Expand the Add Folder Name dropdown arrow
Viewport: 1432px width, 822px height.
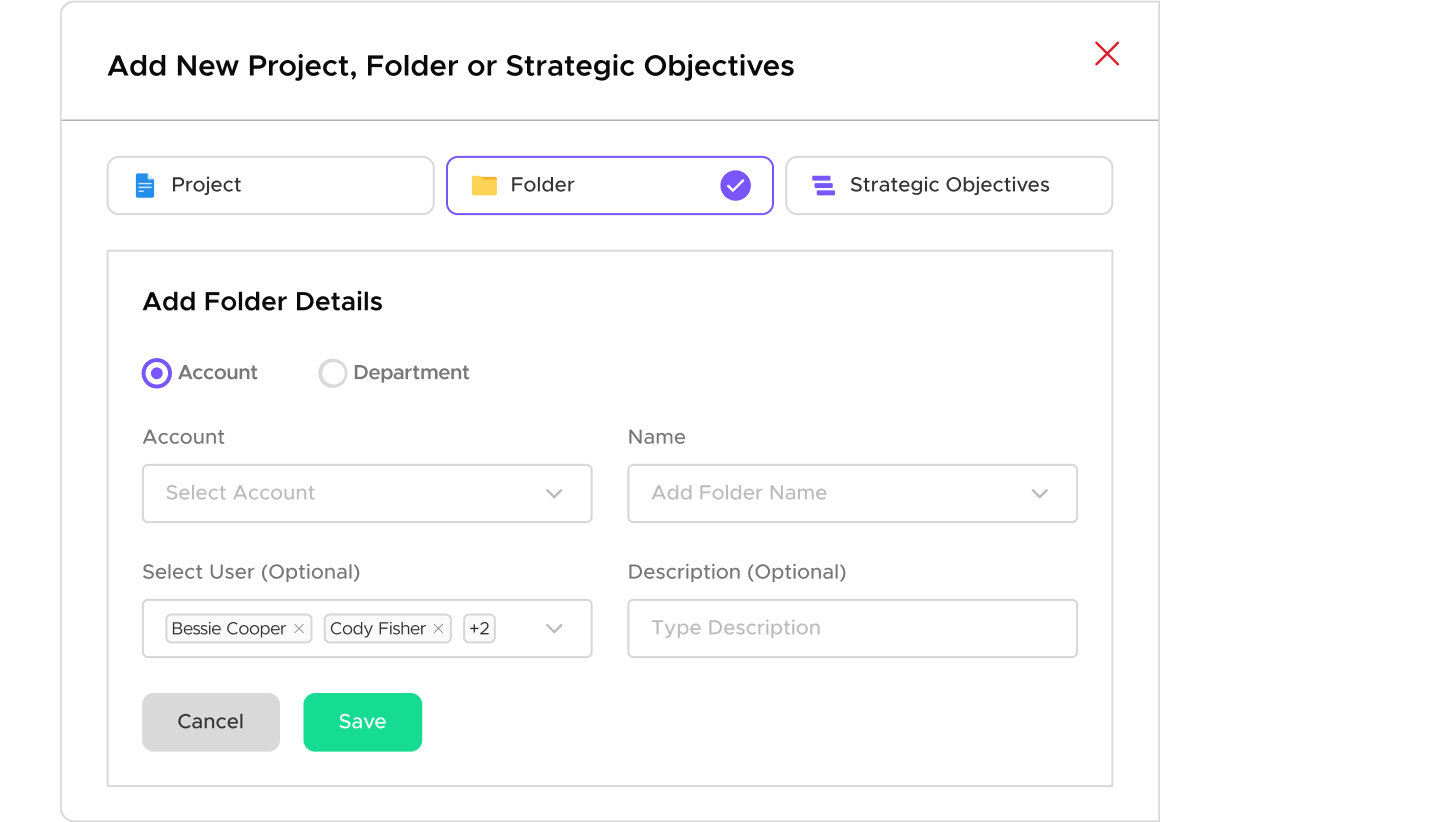[x=1039, y=493]
